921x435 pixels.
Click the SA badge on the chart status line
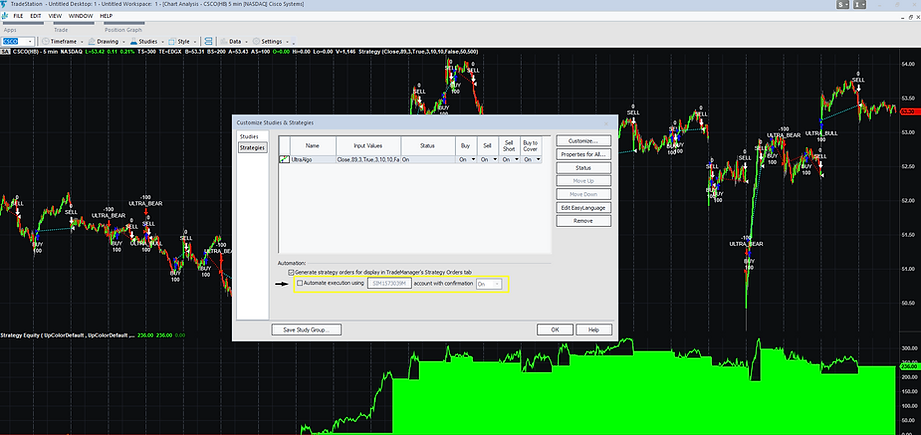pyautogui.click(x=4, y=52)
